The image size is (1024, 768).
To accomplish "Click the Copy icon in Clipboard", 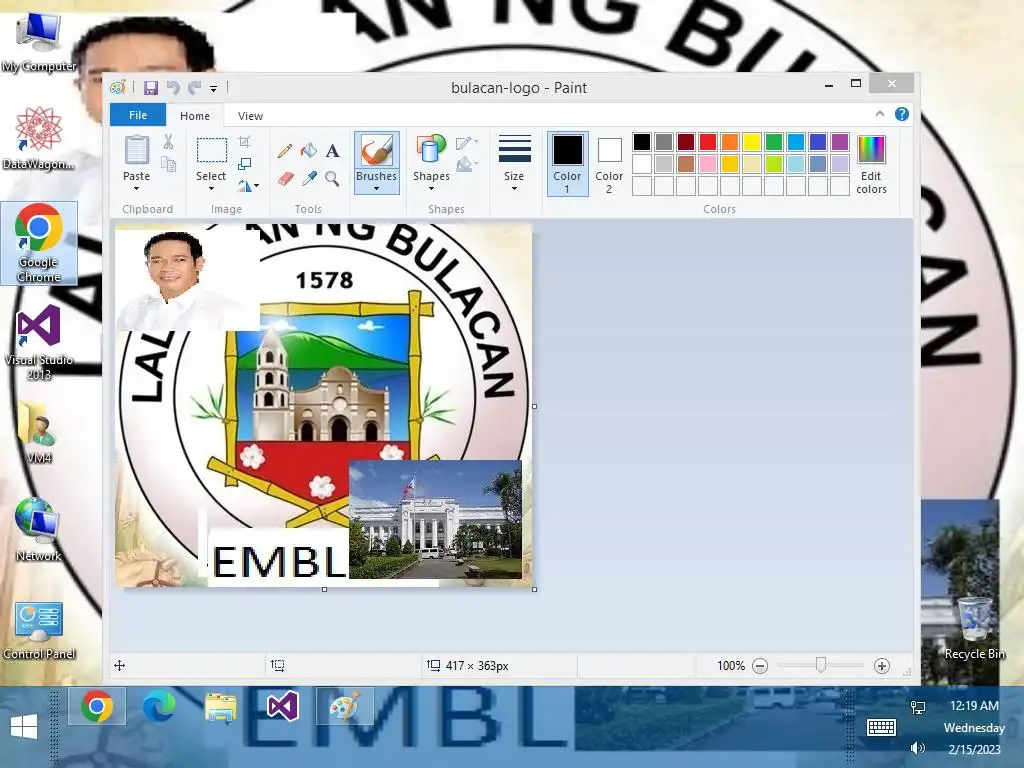I will click(x=168, y=165).
